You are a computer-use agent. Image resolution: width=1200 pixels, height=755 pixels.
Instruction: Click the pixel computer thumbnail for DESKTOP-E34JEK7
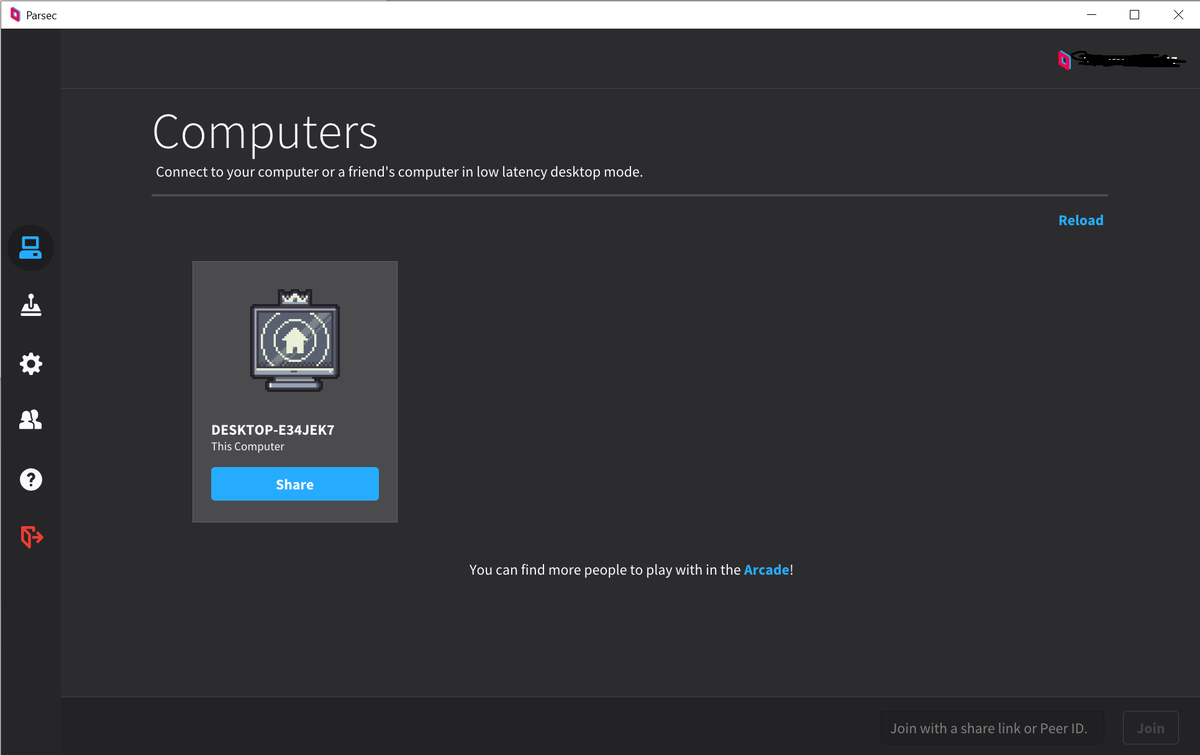pos(295,340)
